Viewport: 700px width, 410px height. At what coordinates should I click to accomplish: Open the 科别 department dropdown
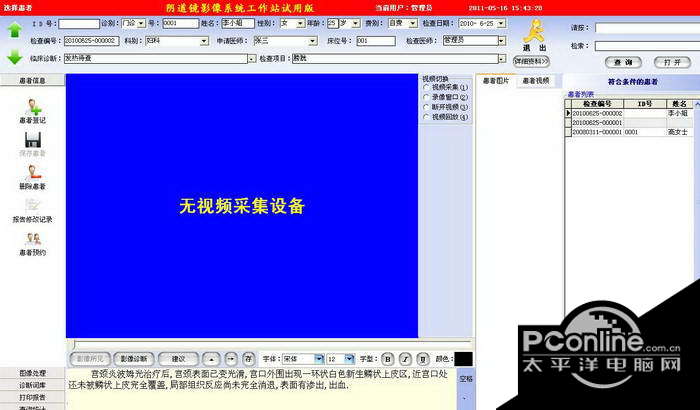204,41
